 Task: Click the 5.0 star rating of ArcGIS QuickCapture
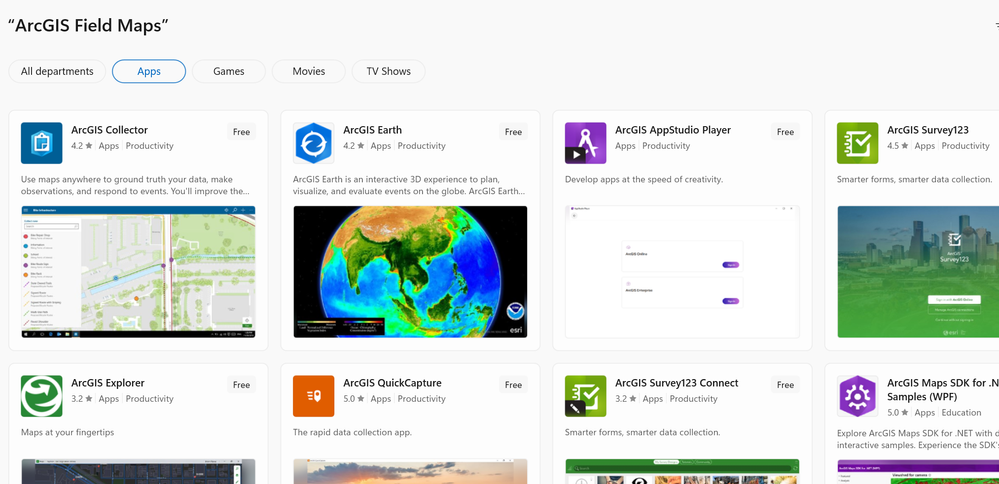click(354, 399)
